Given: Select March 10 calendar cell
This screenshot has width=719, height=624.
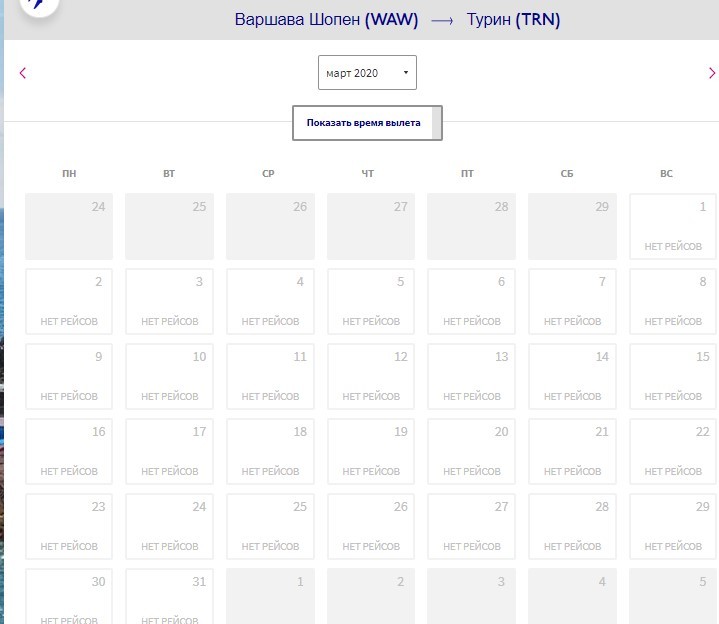Looking at the screenshot, I should click(169, 376).
